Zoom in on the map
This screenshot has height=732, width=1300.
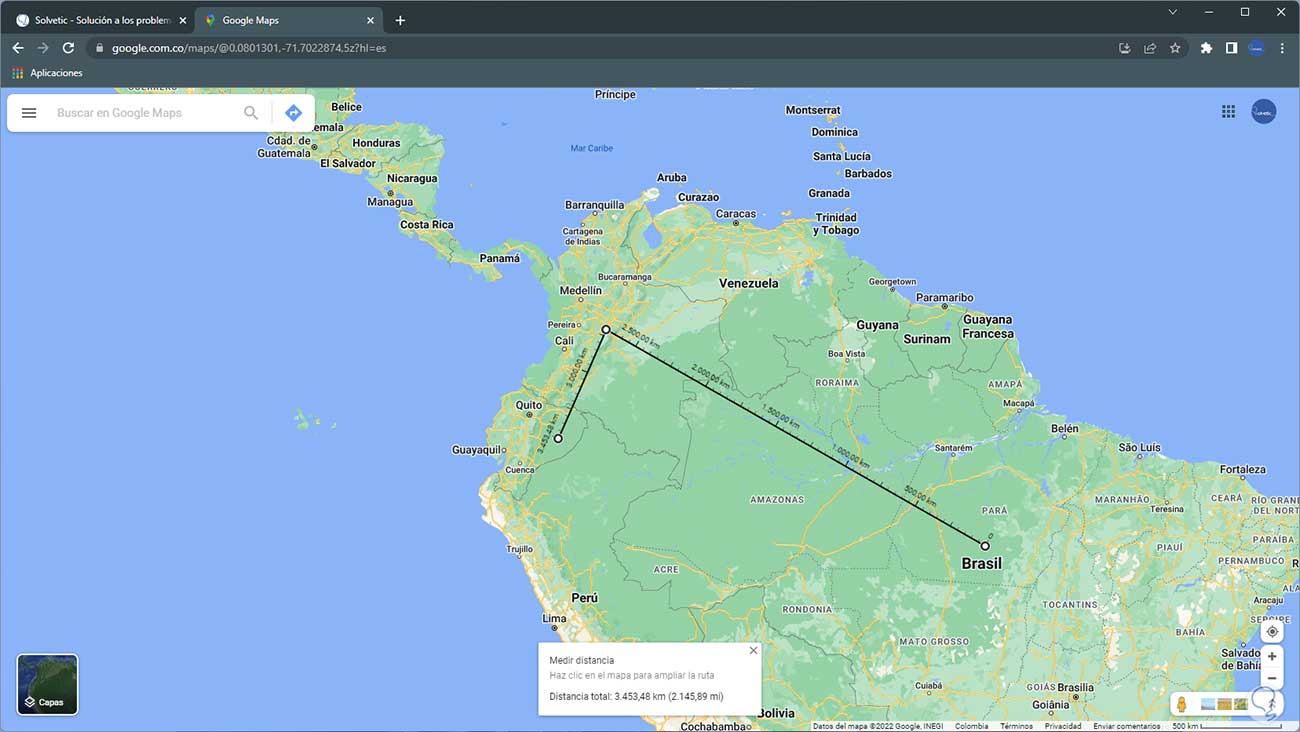pos(1272,657)
